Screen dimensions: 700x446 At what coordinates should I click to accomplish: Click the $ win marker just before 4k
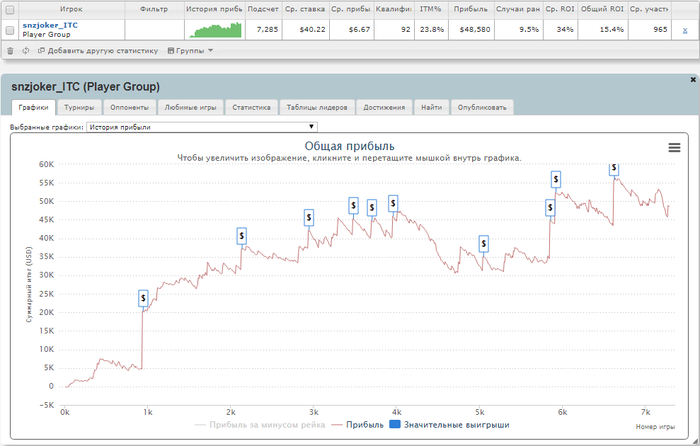pyautogui.click(x=393, y=204)
